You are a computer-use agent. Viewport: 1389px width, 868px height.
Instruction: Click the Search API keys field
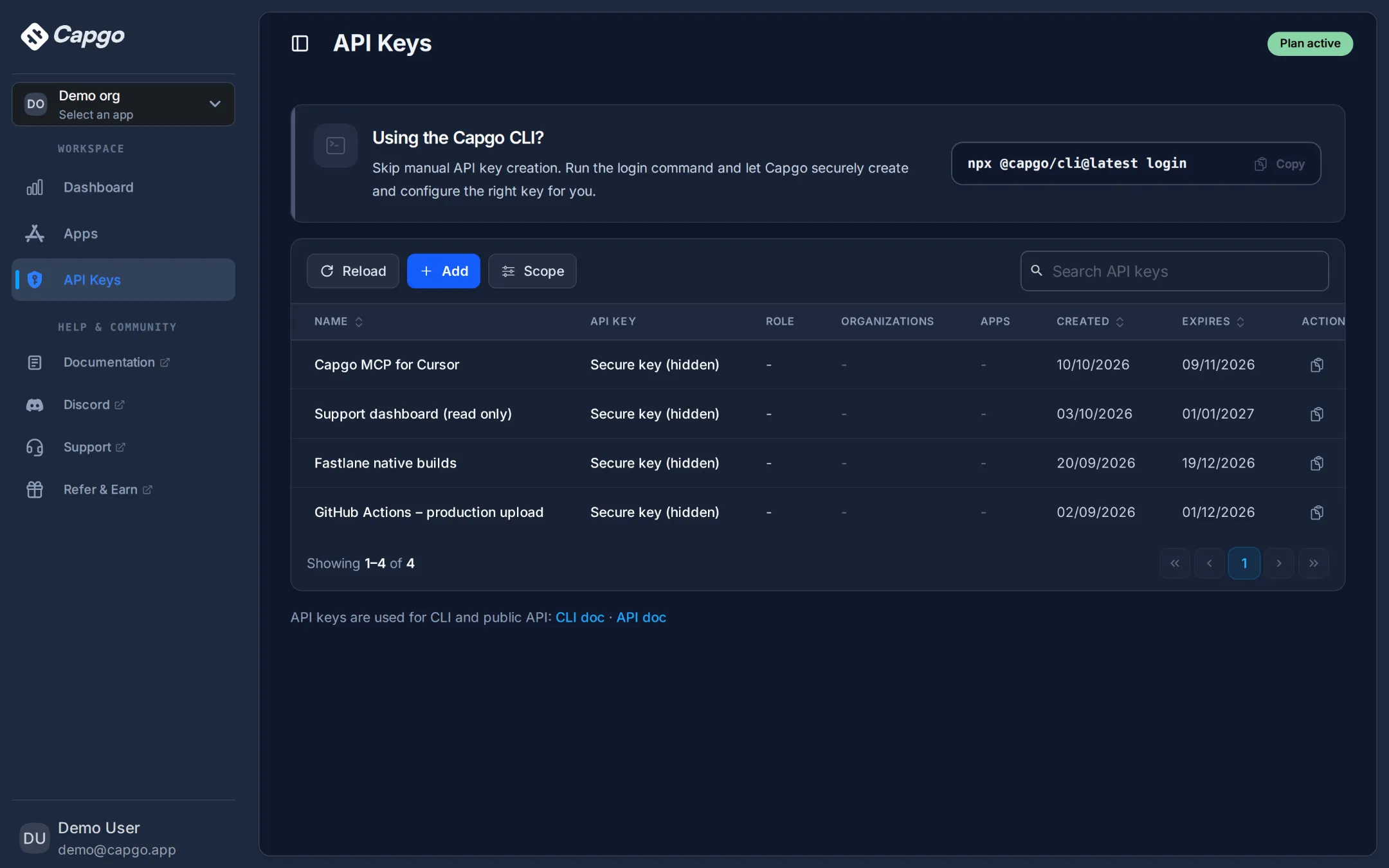(x=1175, y=271)
